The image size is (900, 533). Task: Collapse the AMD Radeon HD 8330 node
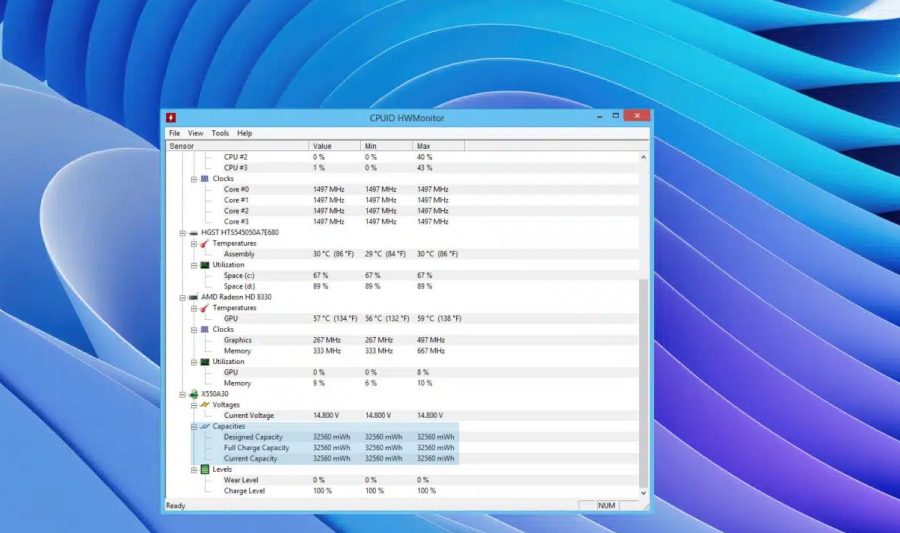pos(183,297)
